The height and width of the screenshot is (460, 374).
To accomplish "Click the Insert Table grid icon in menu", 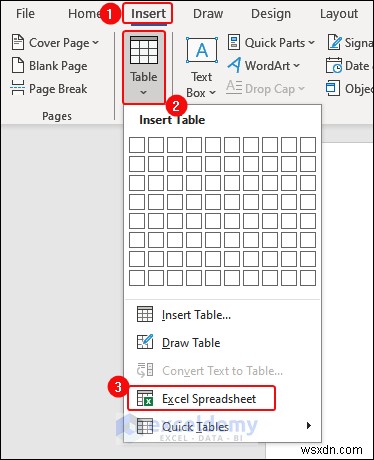I will [x=145, y=314].
